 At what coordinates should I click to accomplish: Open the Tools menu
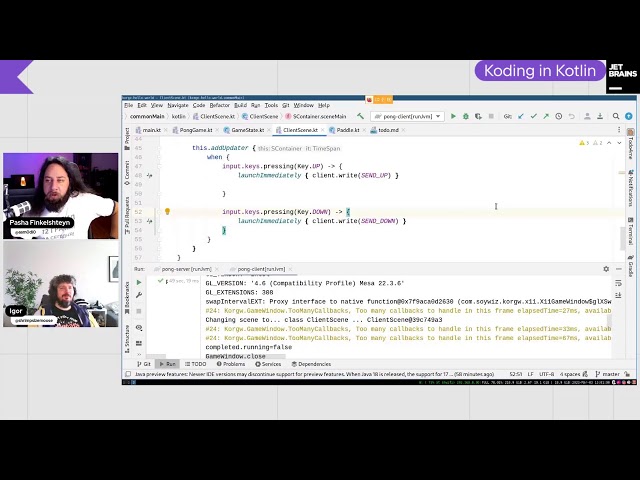[x=271, y=105]
